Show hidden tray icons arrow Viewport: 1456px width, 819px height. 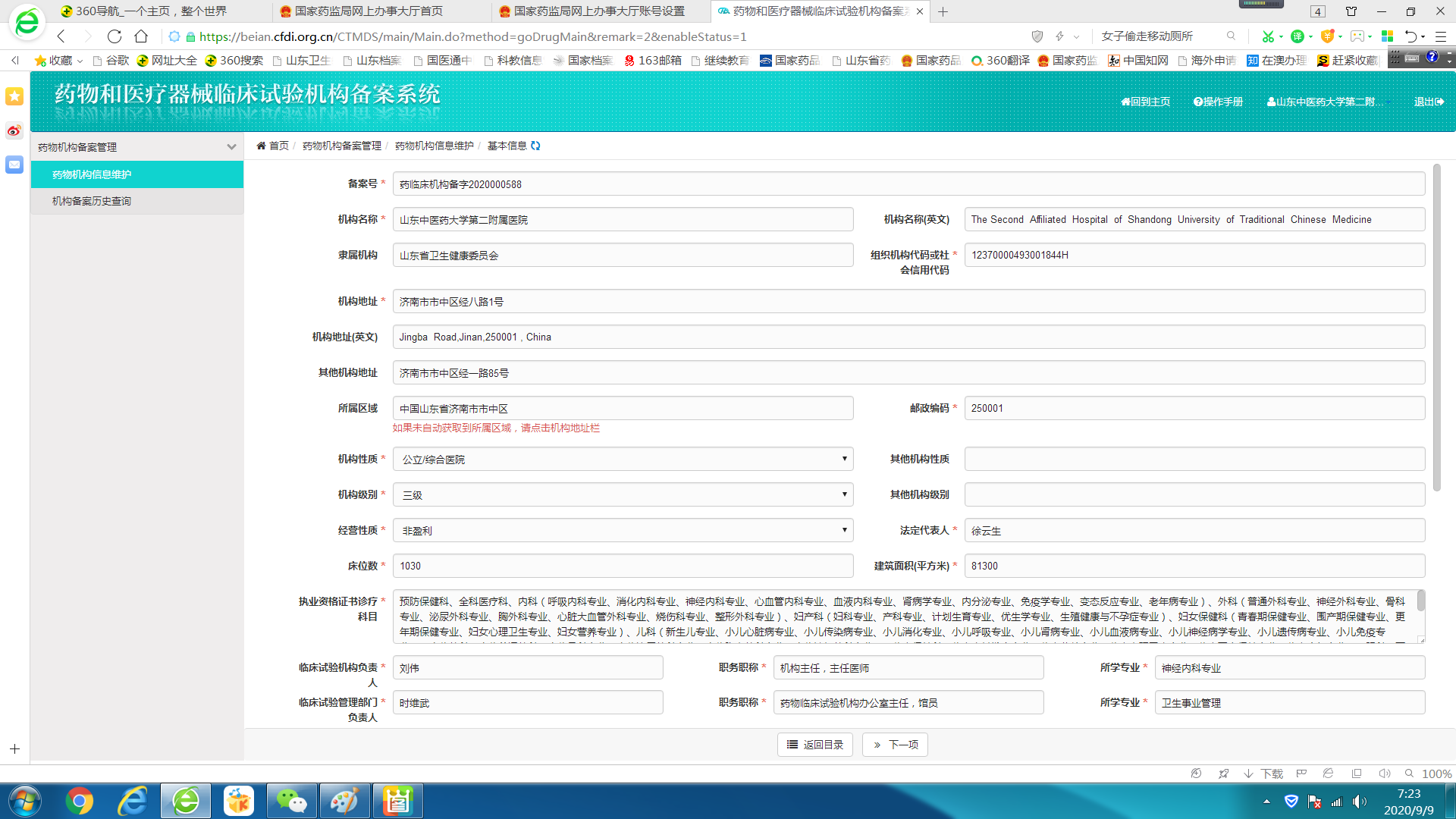1266,802
